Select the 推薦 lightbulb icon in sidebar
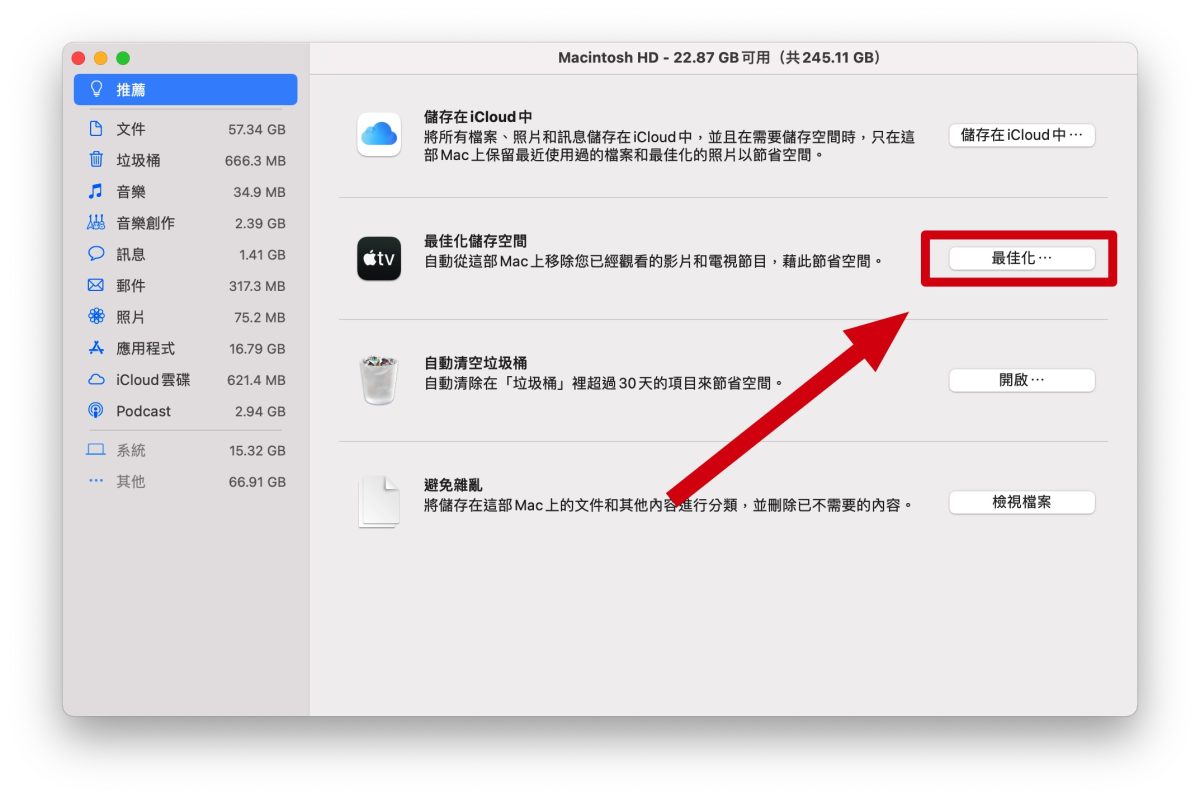The height and width of the screenshot is (799, 1200). click(96, 89)
